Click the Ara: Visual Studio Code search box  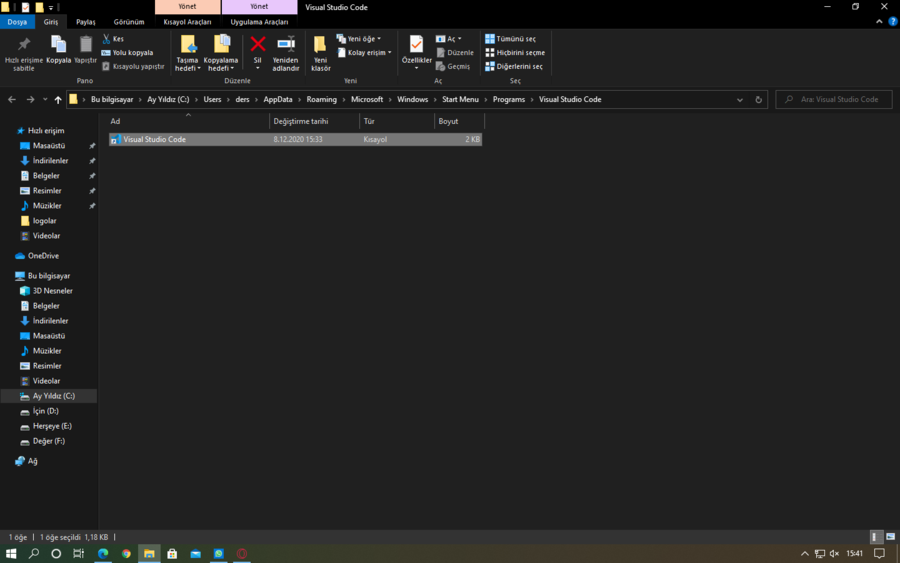click(x=834, y=99)
